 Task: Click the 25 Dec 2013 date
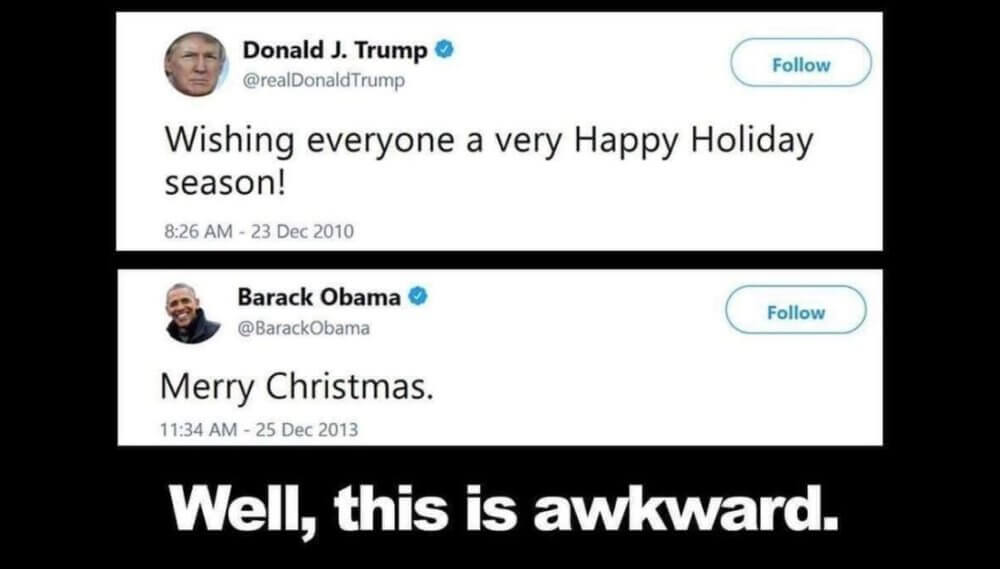[x=307, y=430]
